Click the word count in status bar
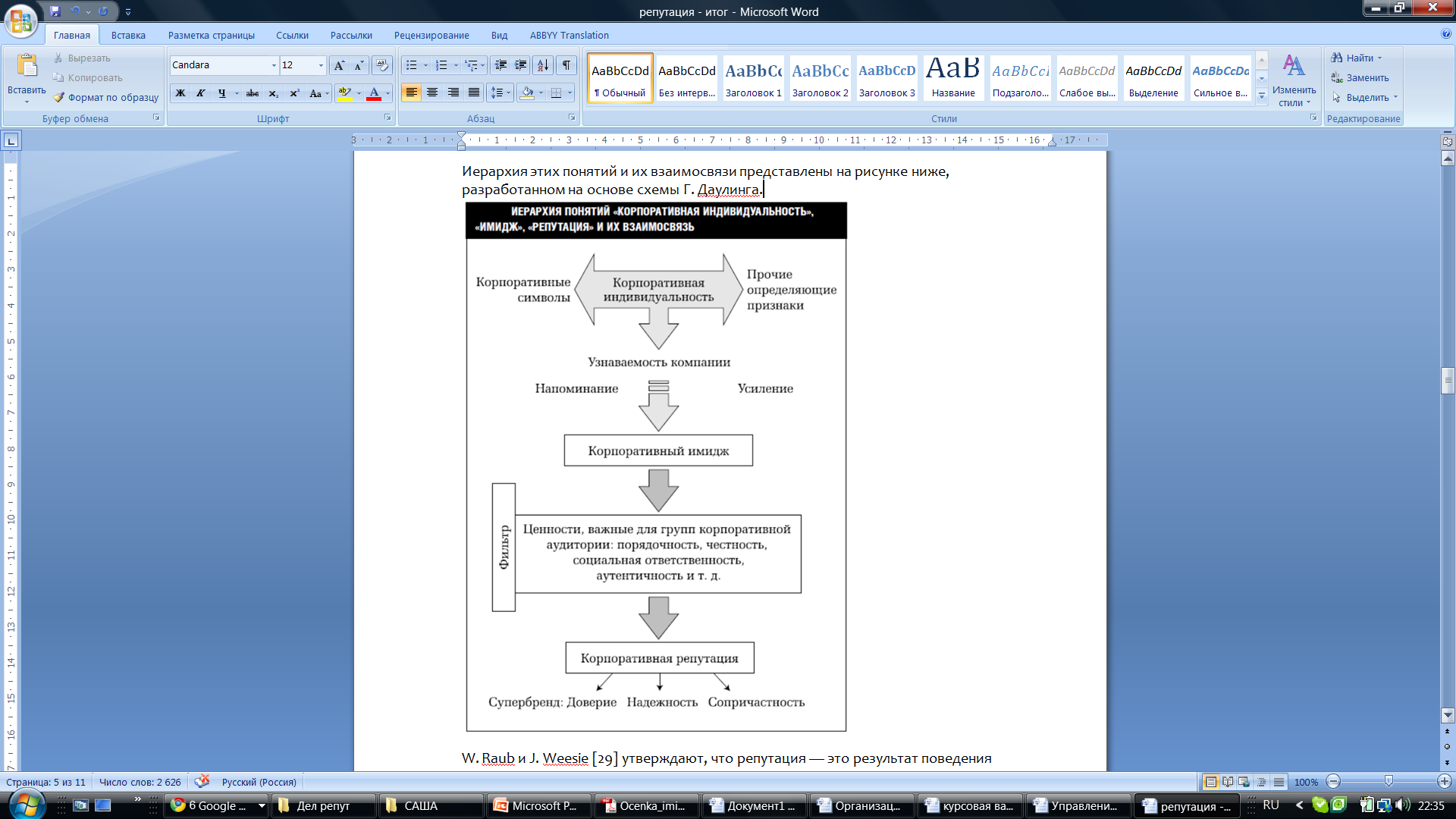This screenshot has height=819, width=1456. click(140, 782)
